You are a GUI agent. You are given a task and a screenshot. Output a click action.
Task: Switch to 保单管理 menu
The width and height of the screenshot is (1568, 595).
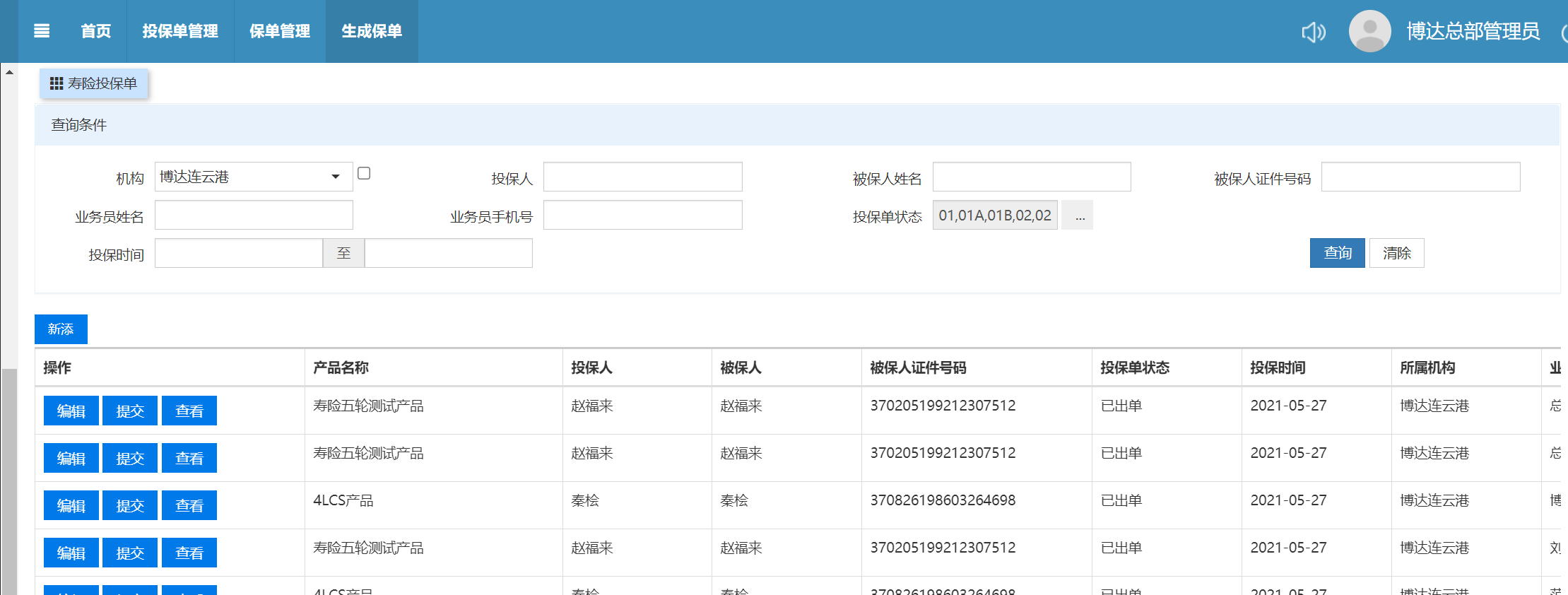(280, 31)
